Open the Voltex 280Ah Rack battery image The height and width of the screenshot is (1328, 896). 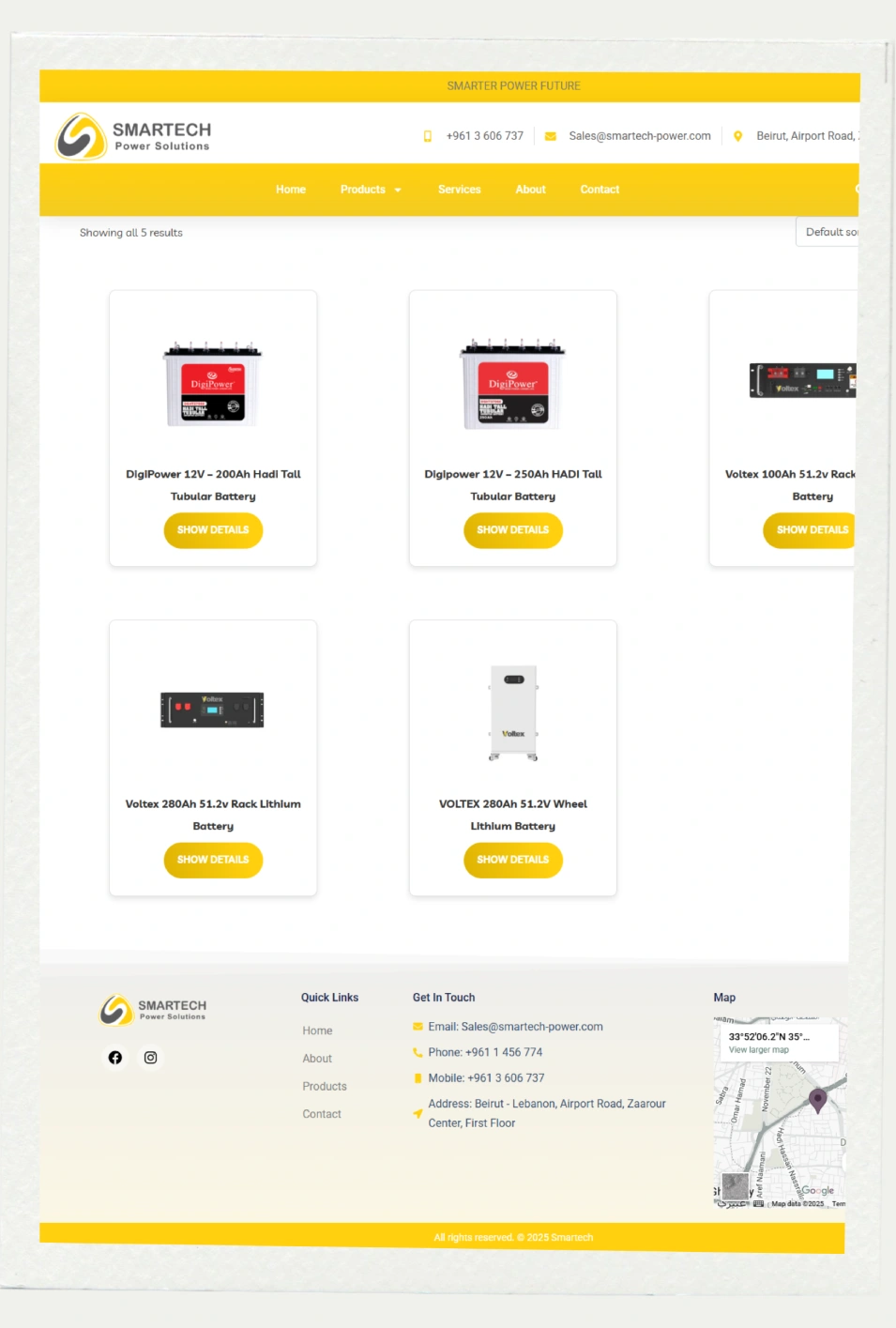click(x=213, y=710)
